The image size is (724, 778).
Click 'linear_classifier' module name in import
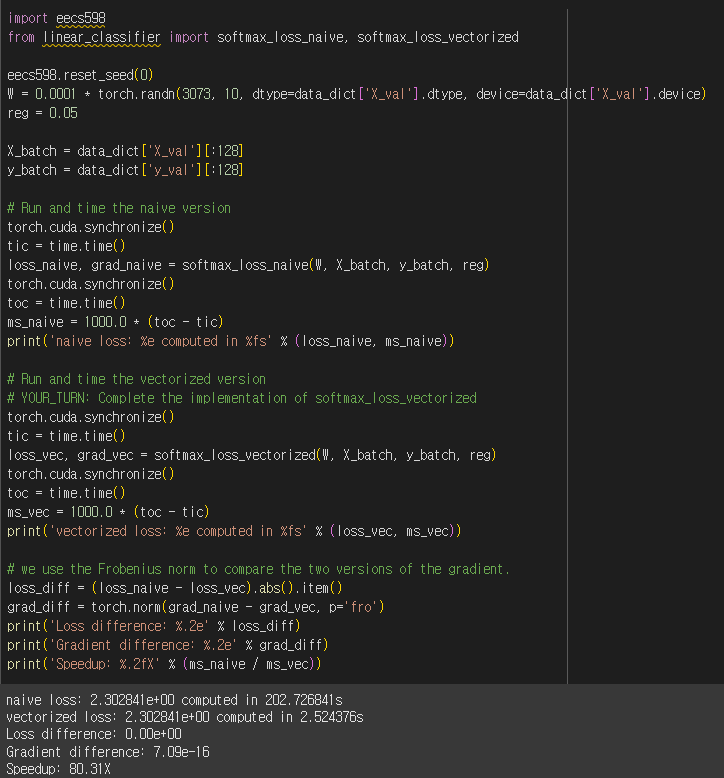101,37
